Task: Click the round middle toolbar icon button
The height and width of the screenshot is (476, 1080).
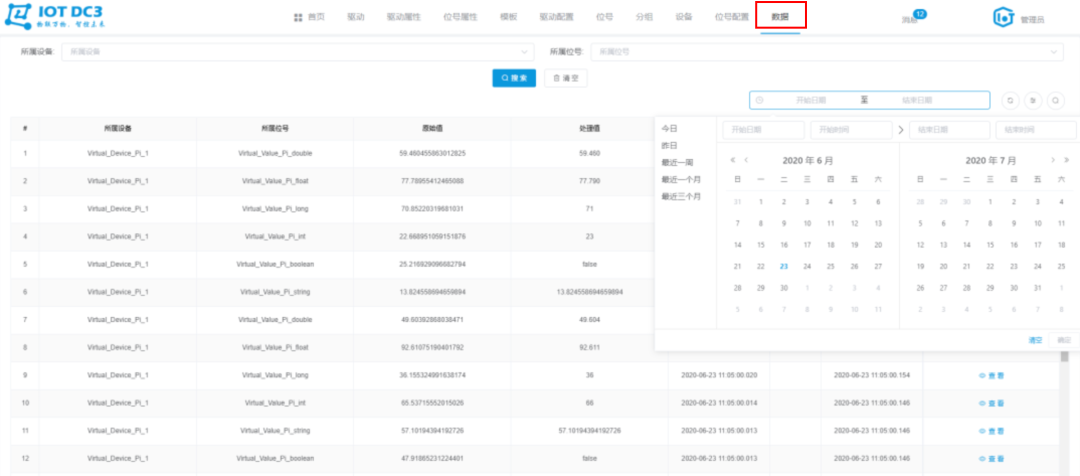Action: (1033, 101)
